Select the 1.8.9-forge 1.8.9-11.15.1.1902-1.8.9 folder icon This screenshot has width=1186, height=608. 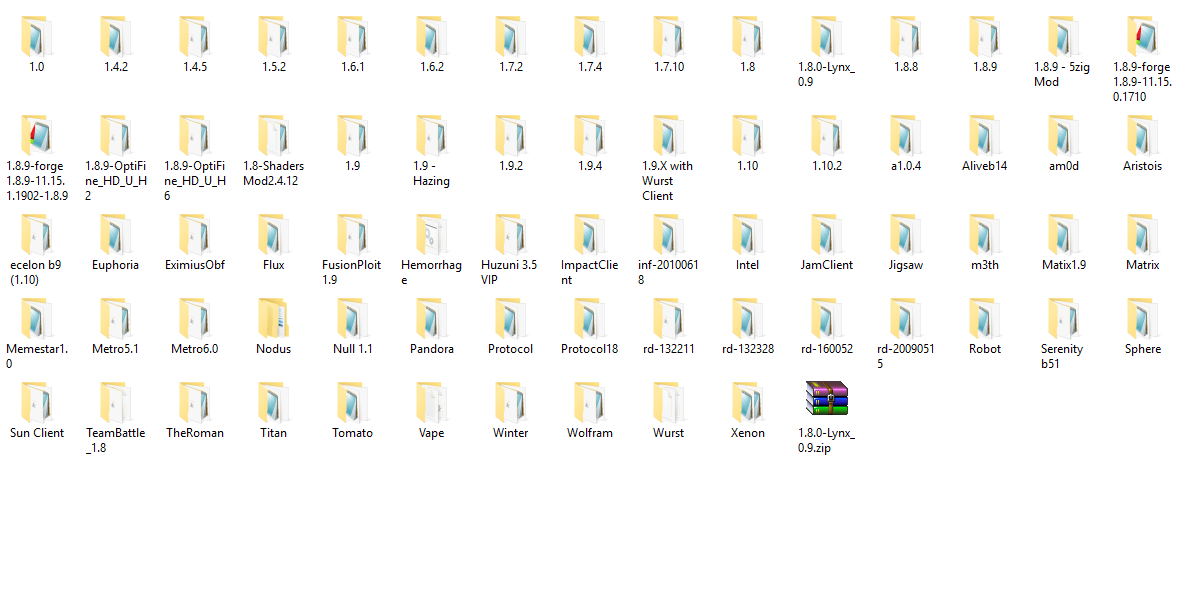click(36, 135)
